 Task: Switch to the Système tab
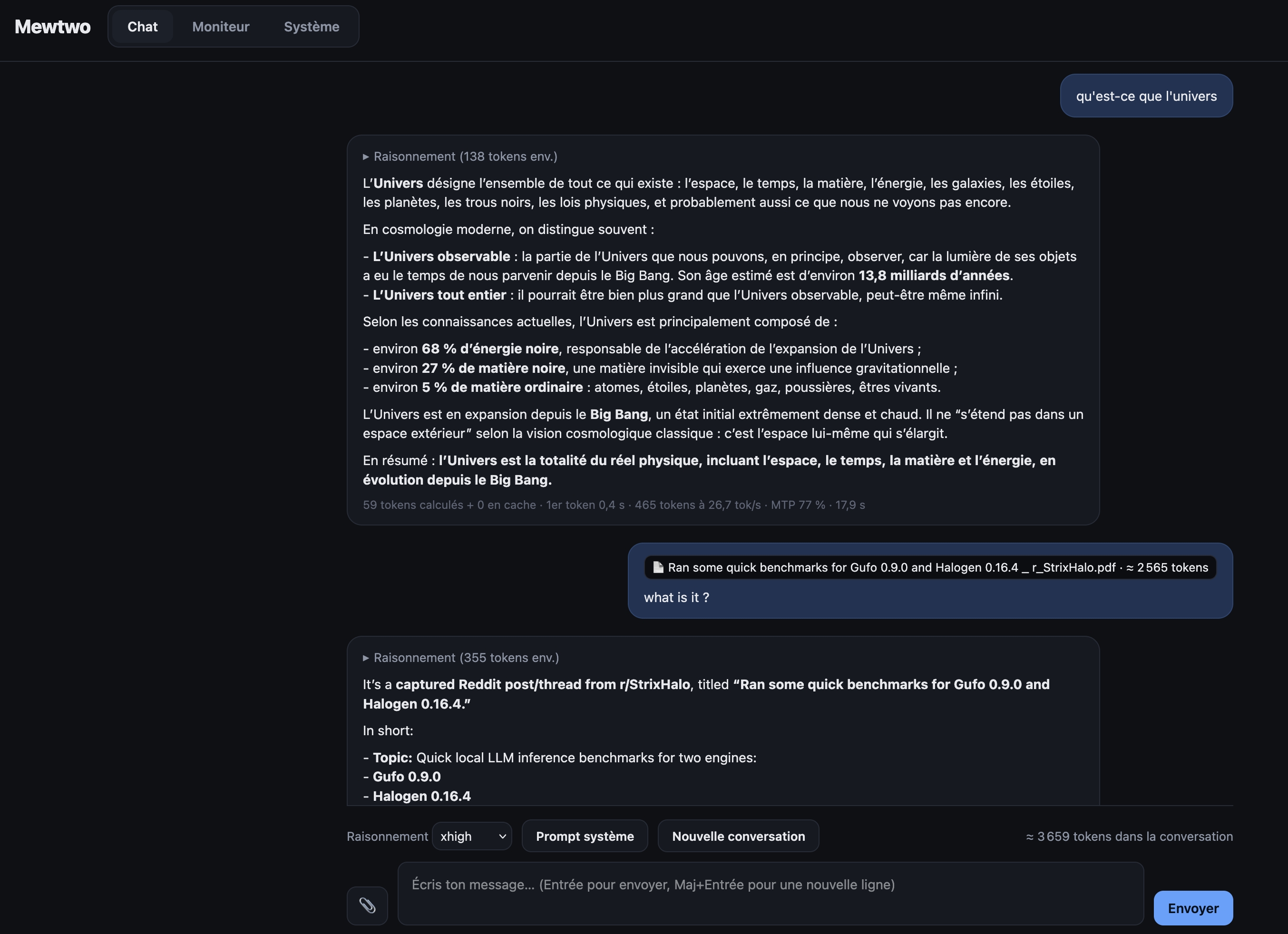pos(312,27)
